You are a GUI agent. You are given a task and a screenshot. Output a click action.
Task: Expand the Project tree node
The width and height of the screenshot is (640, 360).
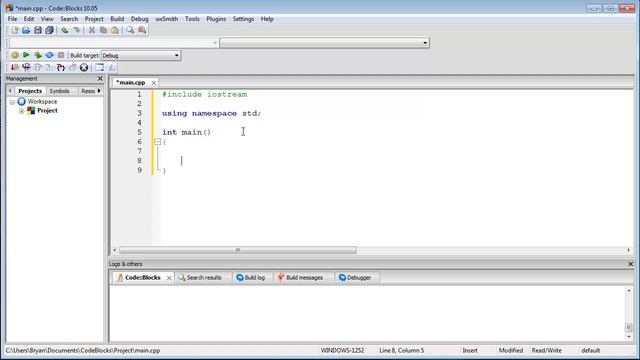(22, 111)
